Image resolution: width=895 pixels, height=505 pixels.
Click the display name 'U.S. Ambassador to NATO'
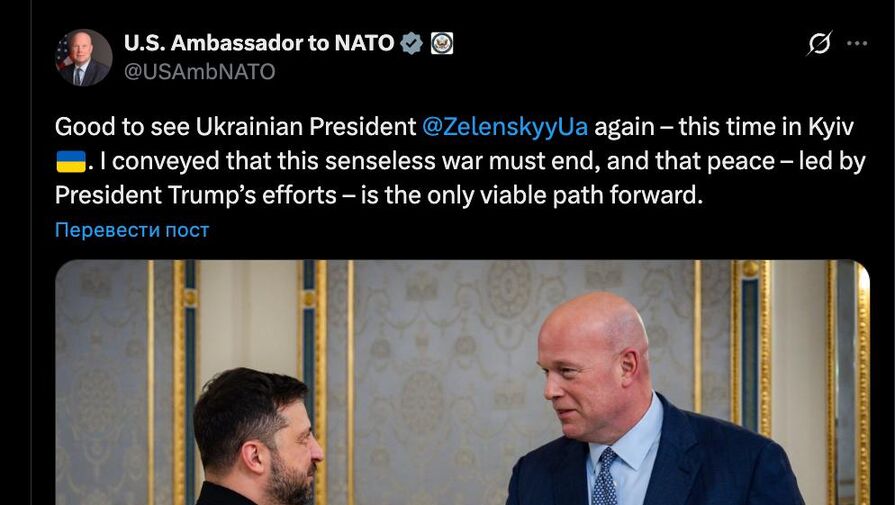coord(258,43)
